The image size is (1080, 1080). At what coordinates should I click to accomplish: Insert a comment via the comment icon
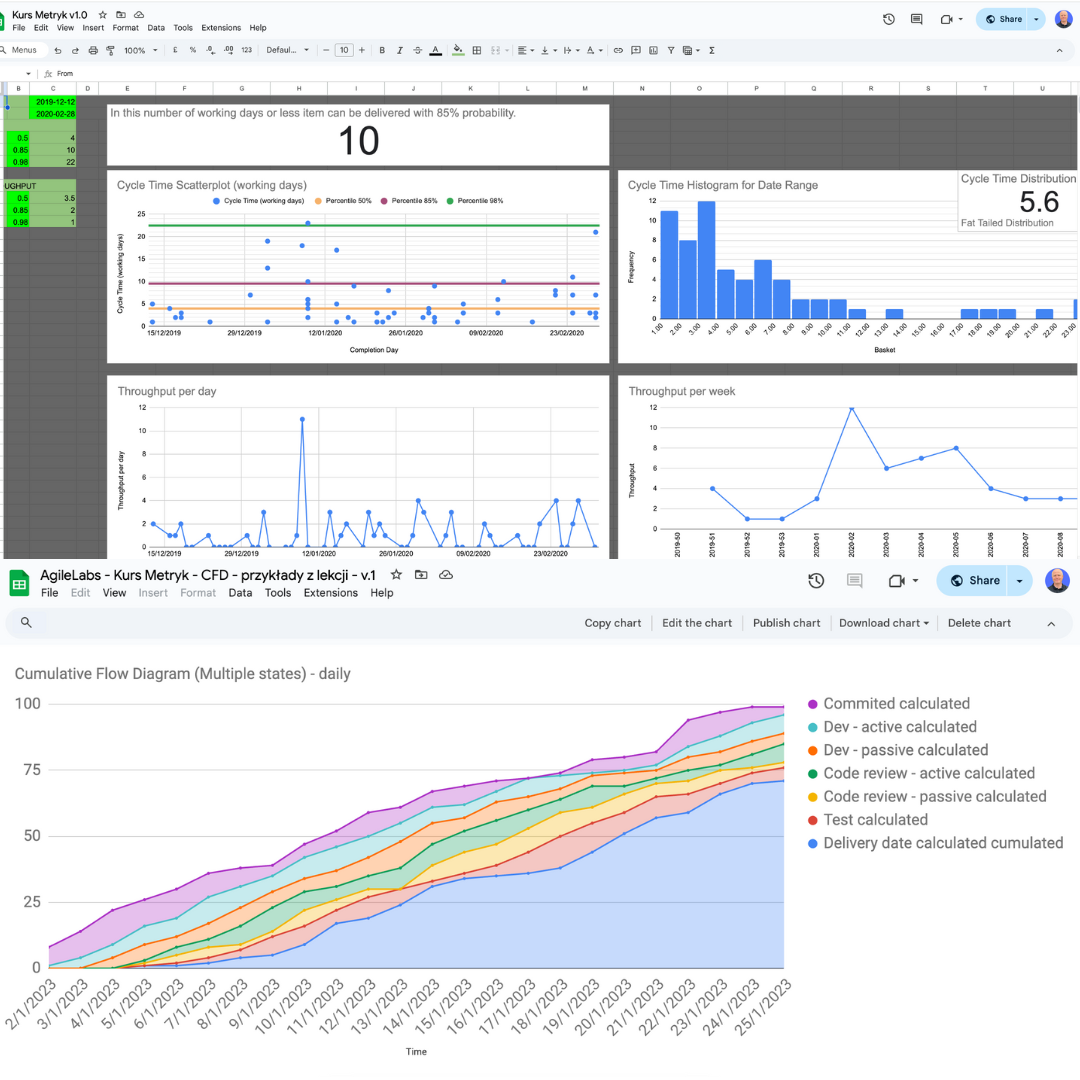point(636,50)
